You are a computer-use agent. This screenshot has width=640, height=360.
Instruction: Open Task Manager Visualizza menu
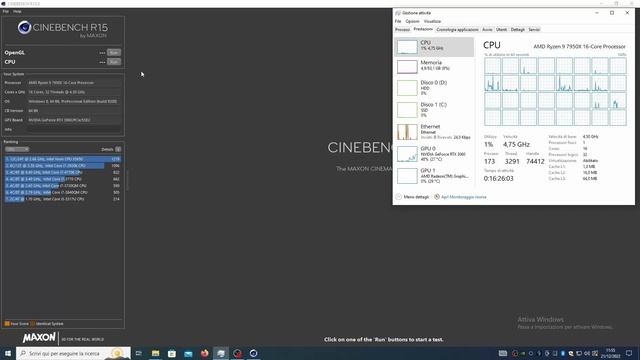coord(432,21)
